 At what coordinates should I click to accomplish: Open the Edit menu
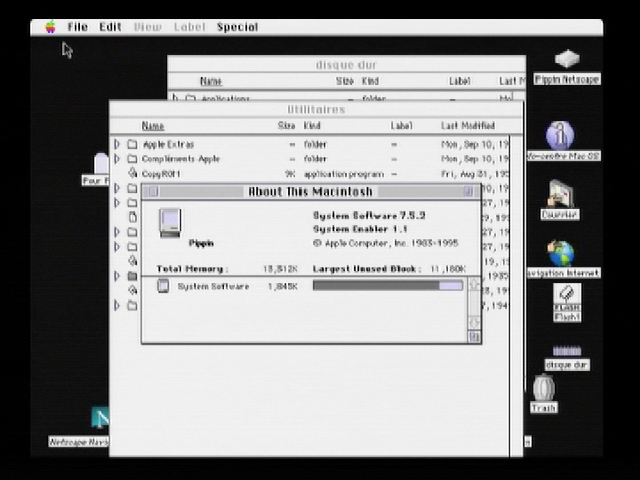(x=110, y=27)
